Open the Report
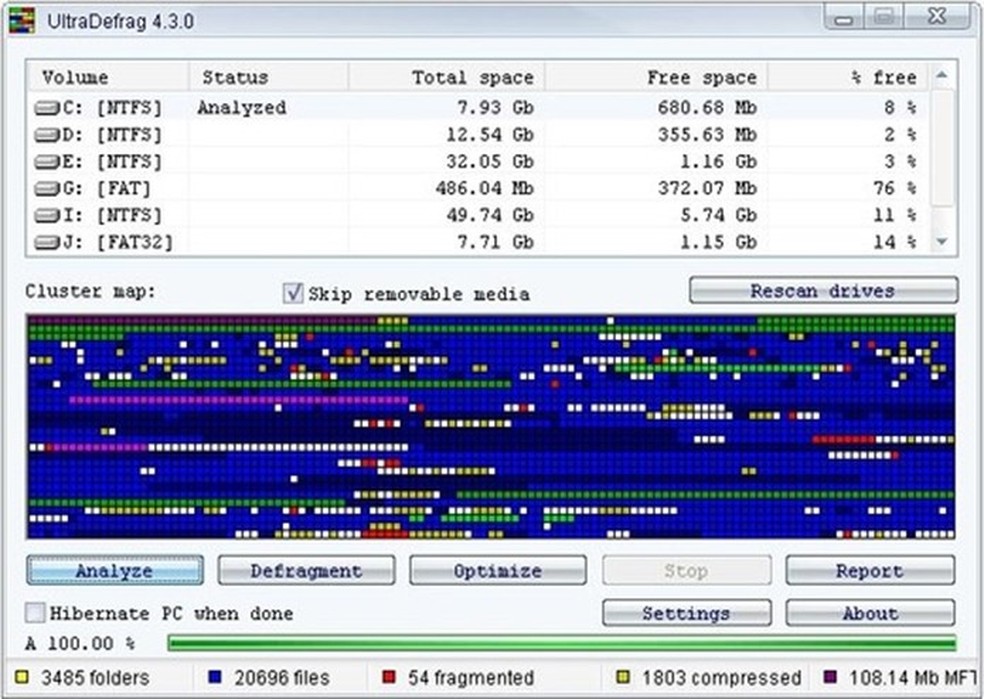Screen dimensions: 984x699 coord(870,570)
